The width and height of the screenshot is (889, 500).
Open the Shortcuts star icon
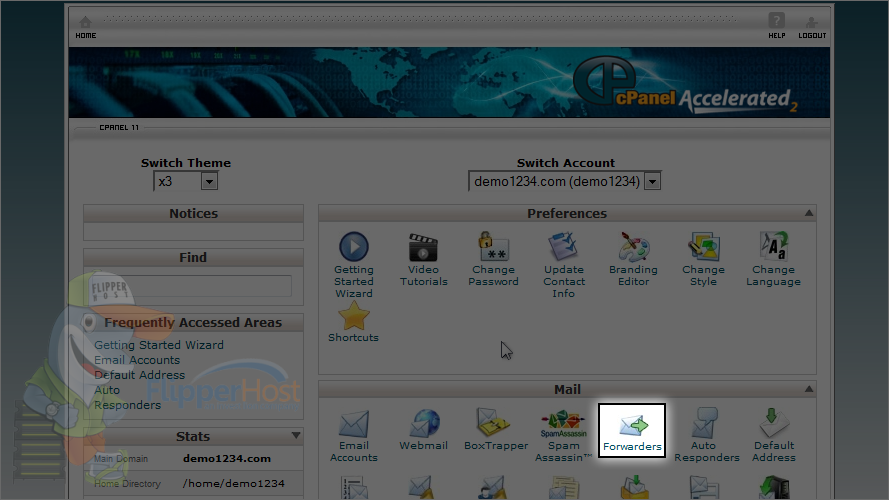coord(353,321)
